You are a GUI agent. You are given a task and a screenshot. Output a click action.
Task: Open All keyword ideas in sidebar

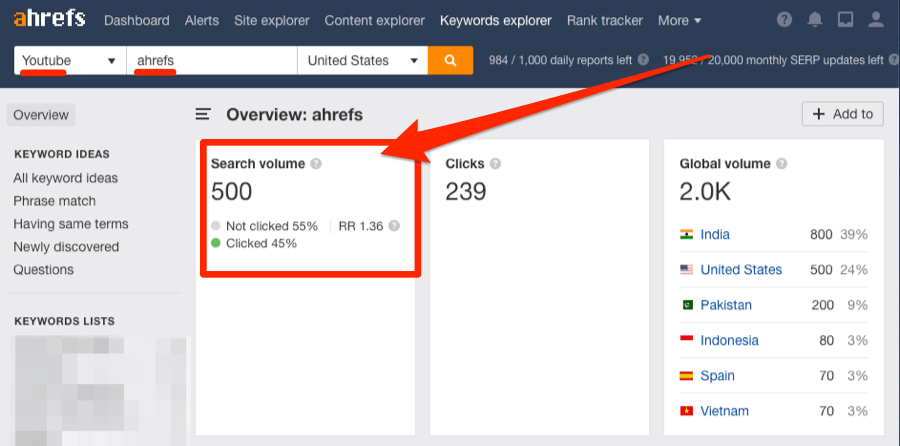coord(65,178)
